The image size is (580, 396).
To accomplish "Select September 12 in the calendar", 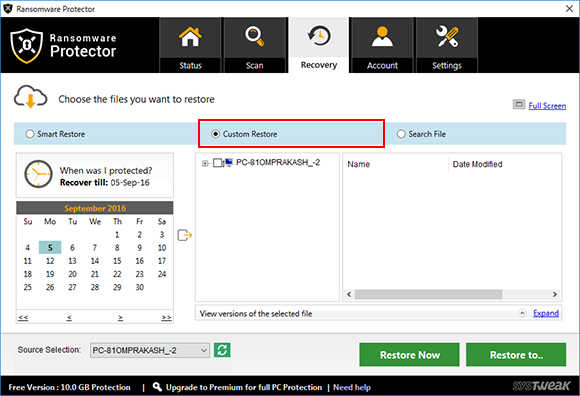I will 50,261.
